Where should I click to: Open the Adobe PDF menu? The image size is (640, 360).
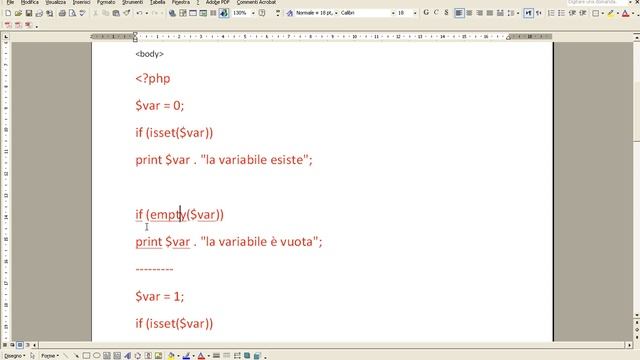tap(218, 2)
